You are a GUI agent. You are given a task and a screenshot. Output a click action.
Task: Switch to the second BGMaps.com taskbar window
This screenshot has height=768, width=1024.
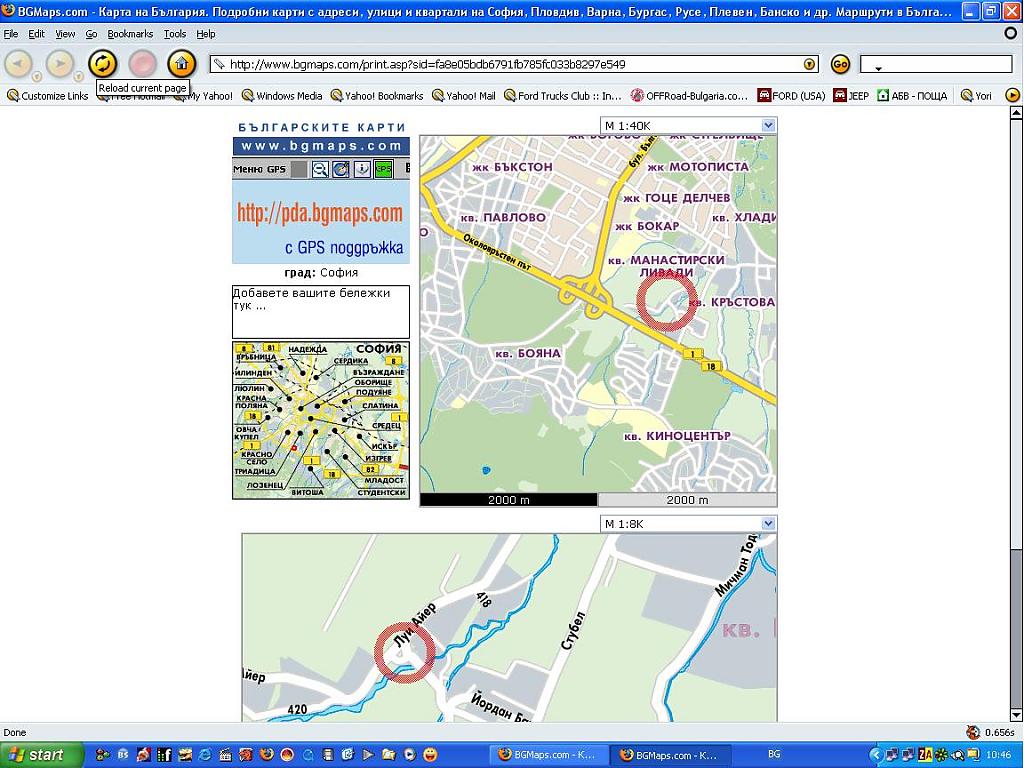(671, 755)
